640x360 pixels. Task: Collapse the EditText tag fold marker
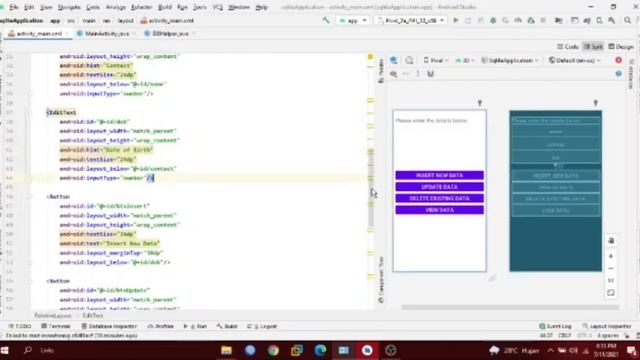click(30, 112)
